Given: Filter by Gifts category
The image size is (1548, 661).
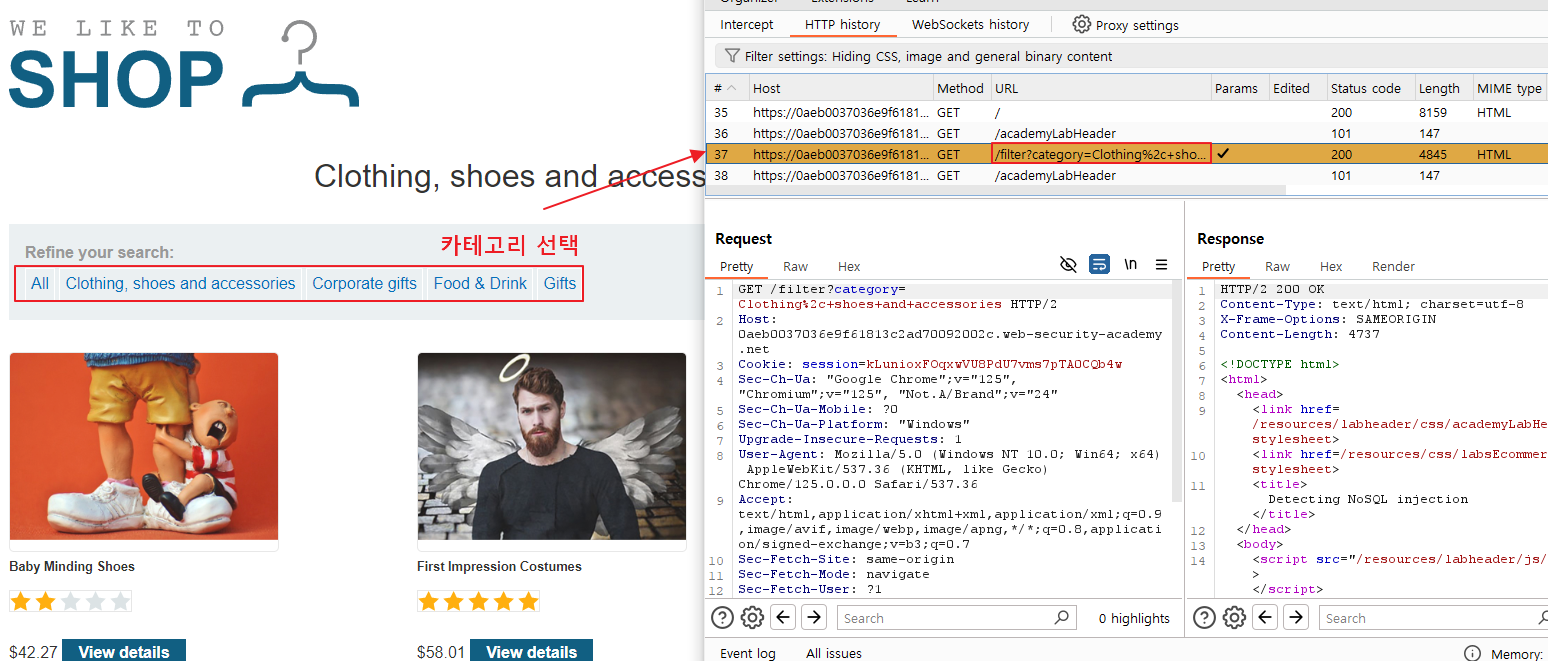Looking at the screenshot, I should (560, 283).
